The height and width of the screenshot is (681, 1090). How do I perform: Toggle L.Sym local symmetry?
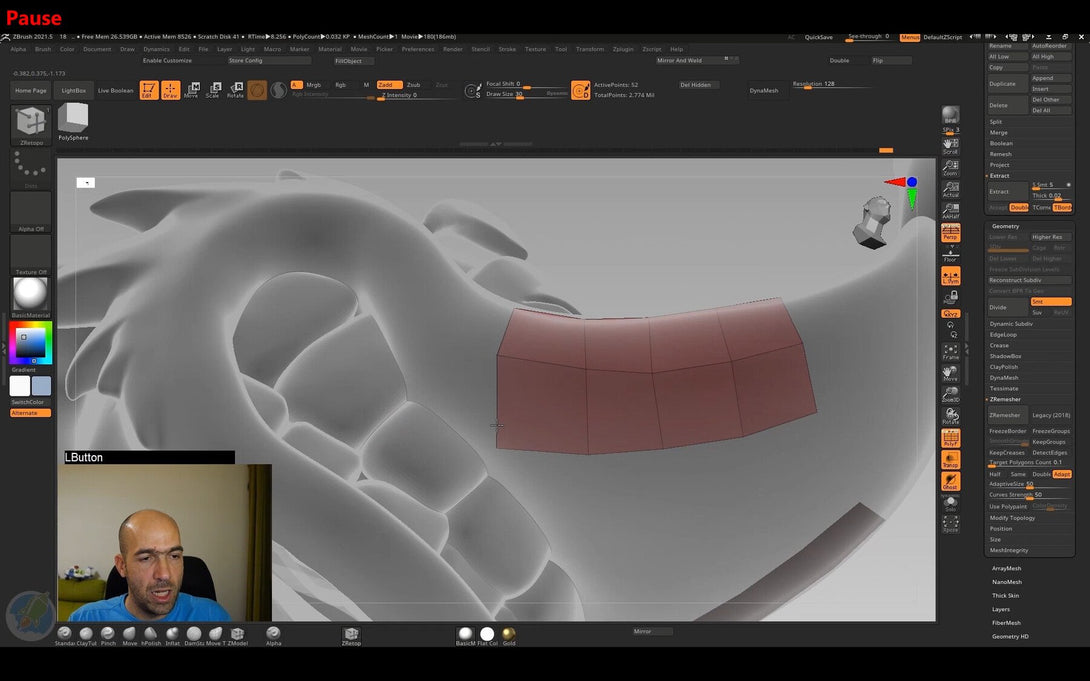[x=950, y=276]
